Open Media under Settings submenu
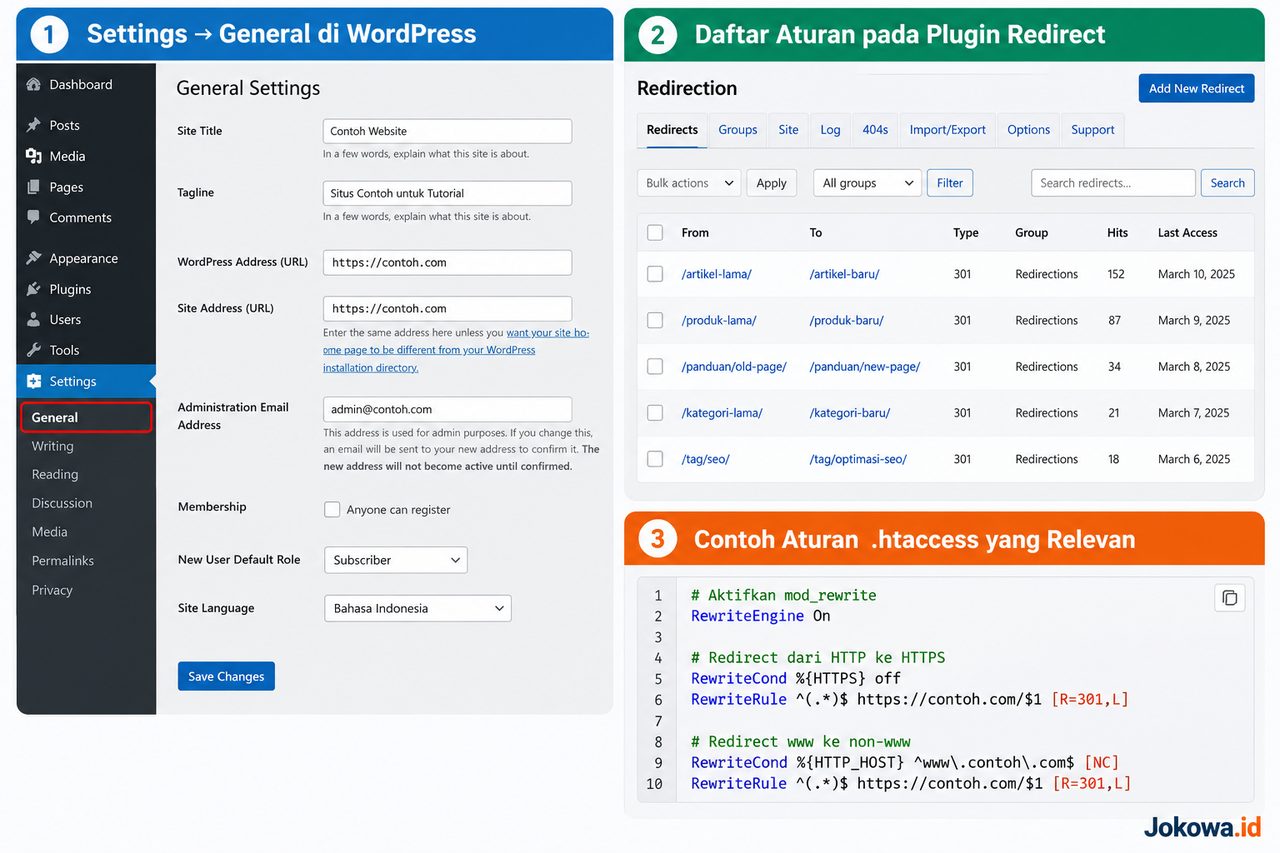The width and height of the screenshot is (1280, 853). click(x=50, y=532)
